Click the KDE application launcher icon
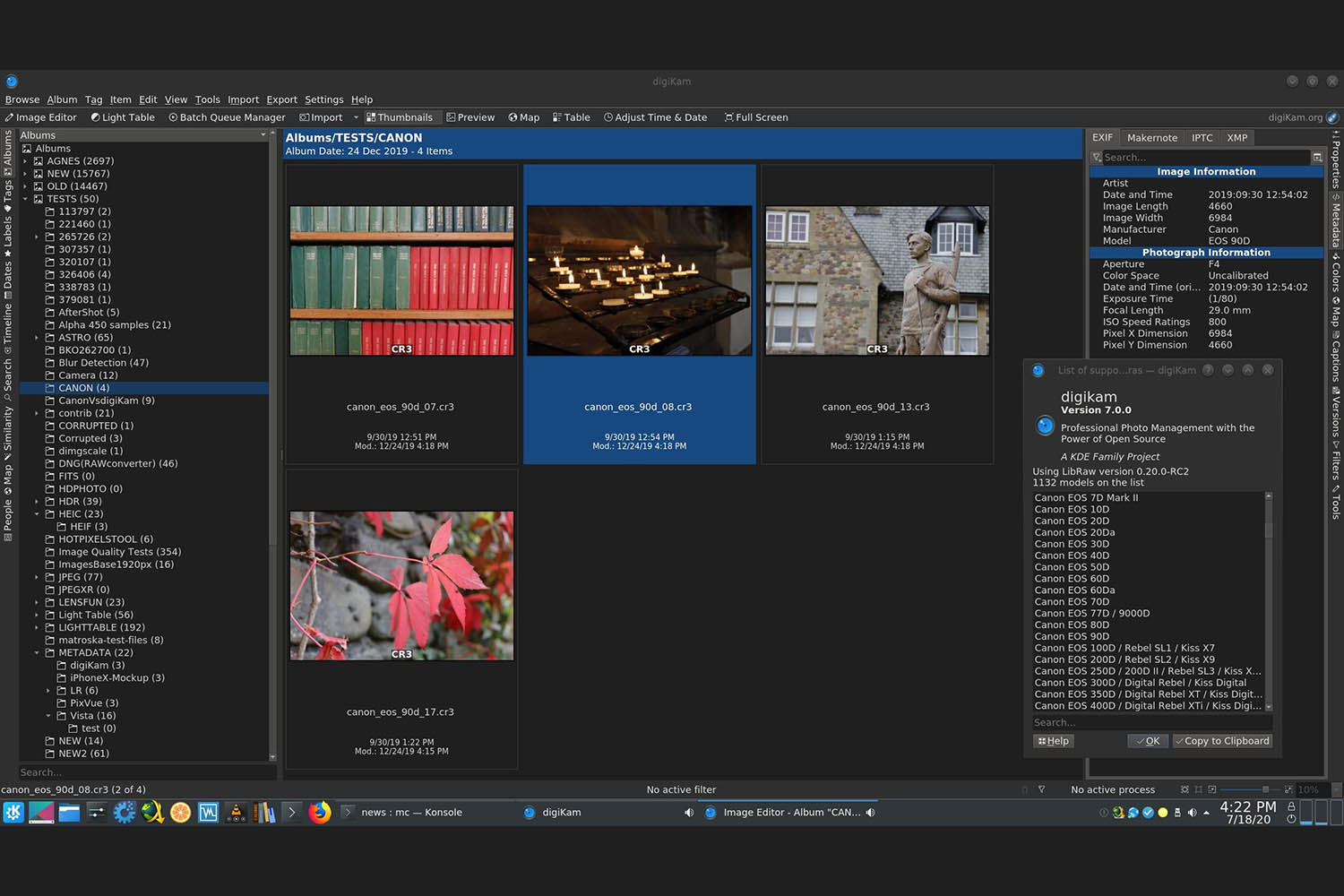Screen dimensions: 1344x896 [x=13, y=813]
